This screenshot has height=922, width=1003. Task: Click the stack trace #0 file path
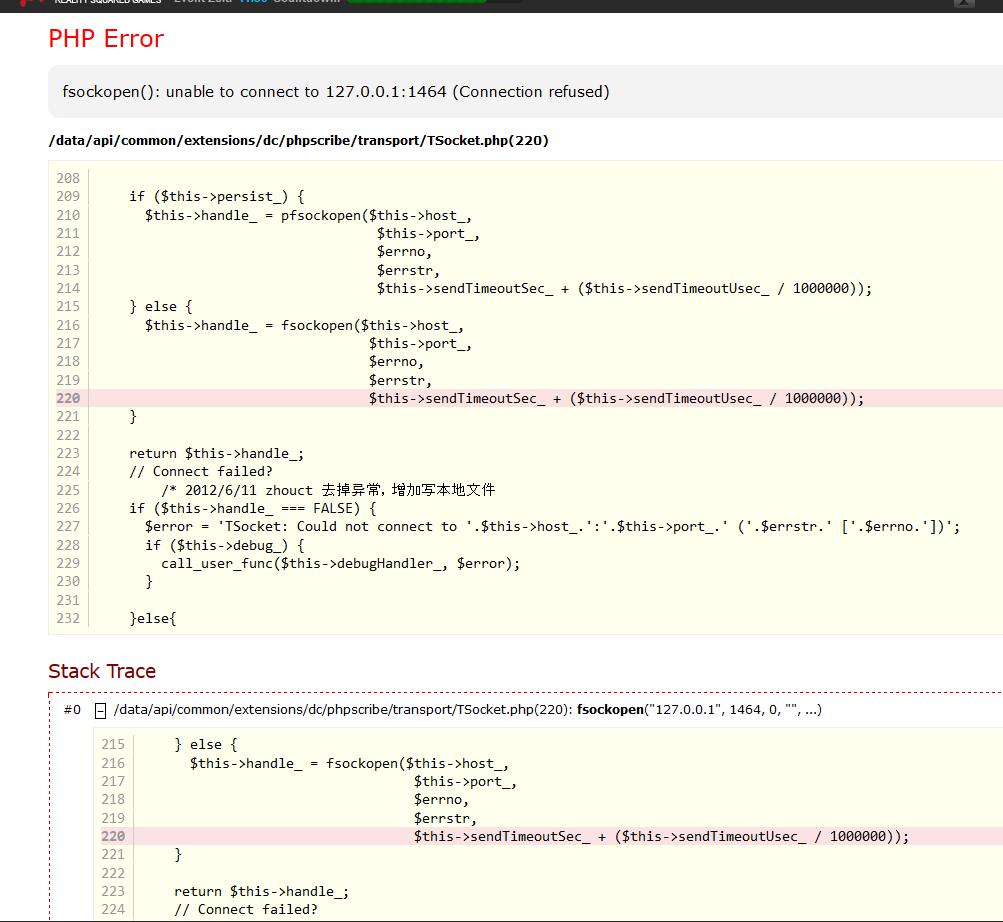[x=343, y=710]
